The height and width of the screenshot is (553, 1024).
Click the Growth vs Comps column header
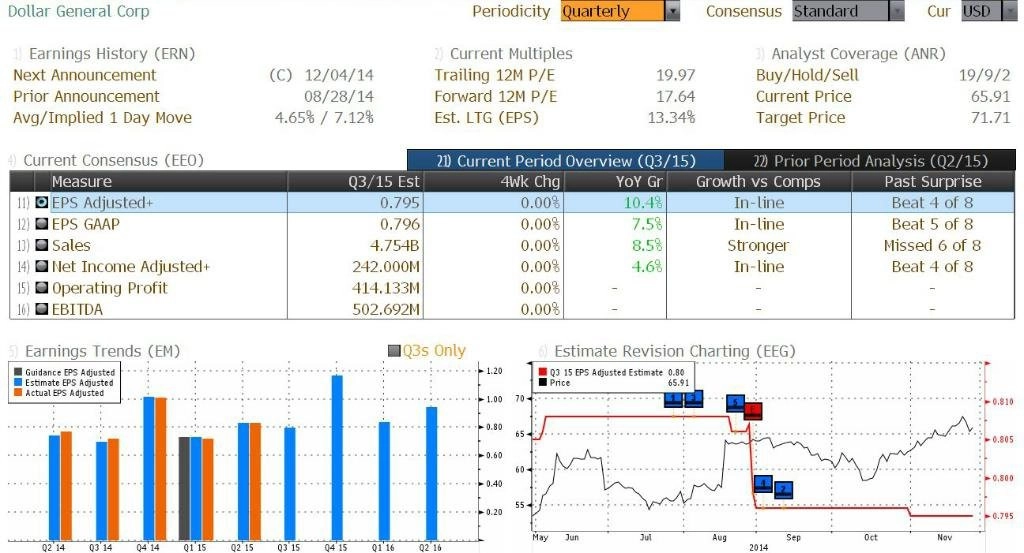pyautogui.click(x=758, y=182)
